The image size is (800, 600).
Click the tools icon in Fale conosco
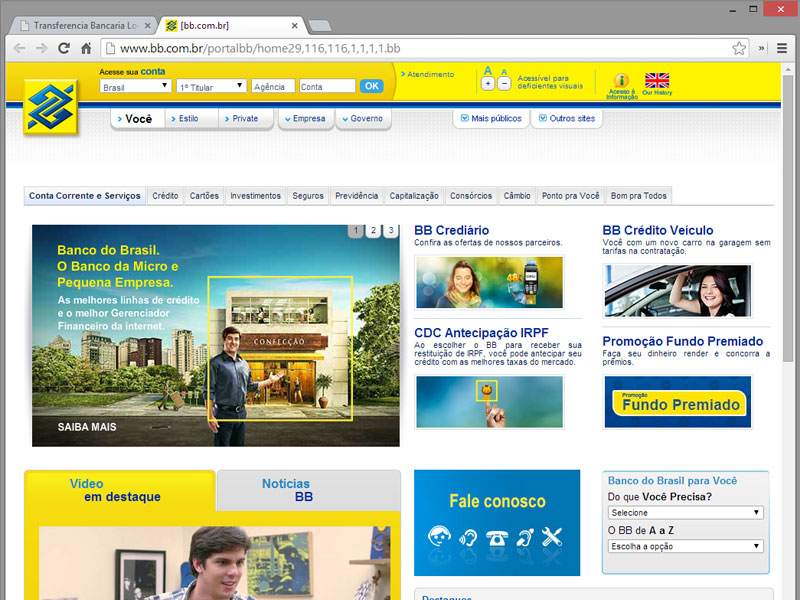(x=552, y=537)
